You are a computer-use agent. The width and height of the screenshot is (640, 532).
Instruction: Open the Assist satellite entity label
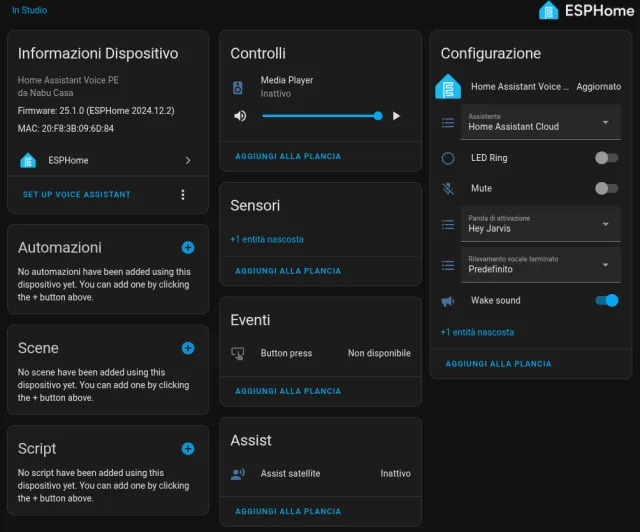(290, 474)
